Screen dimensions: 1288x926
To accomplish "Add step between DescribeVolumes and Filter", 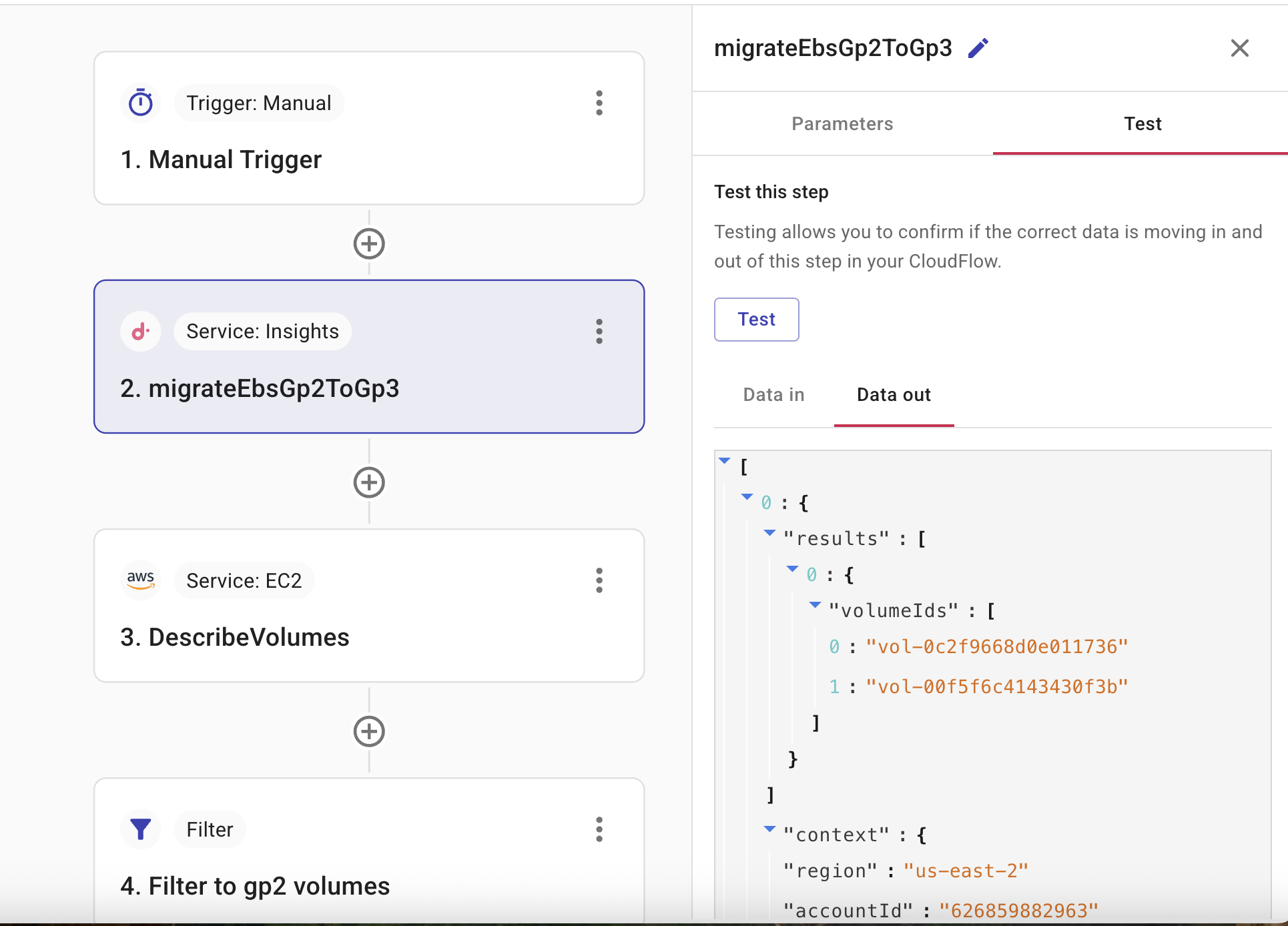I will click(x=369, y=731).
